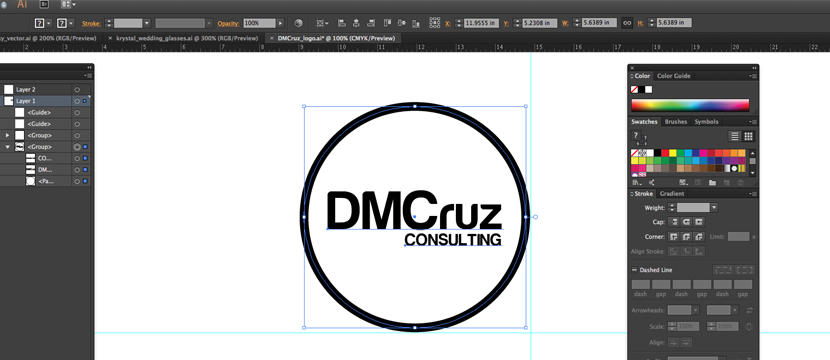Click the orange Stroke label link
This screenshot has height=360, width=830.
[91, 23]
